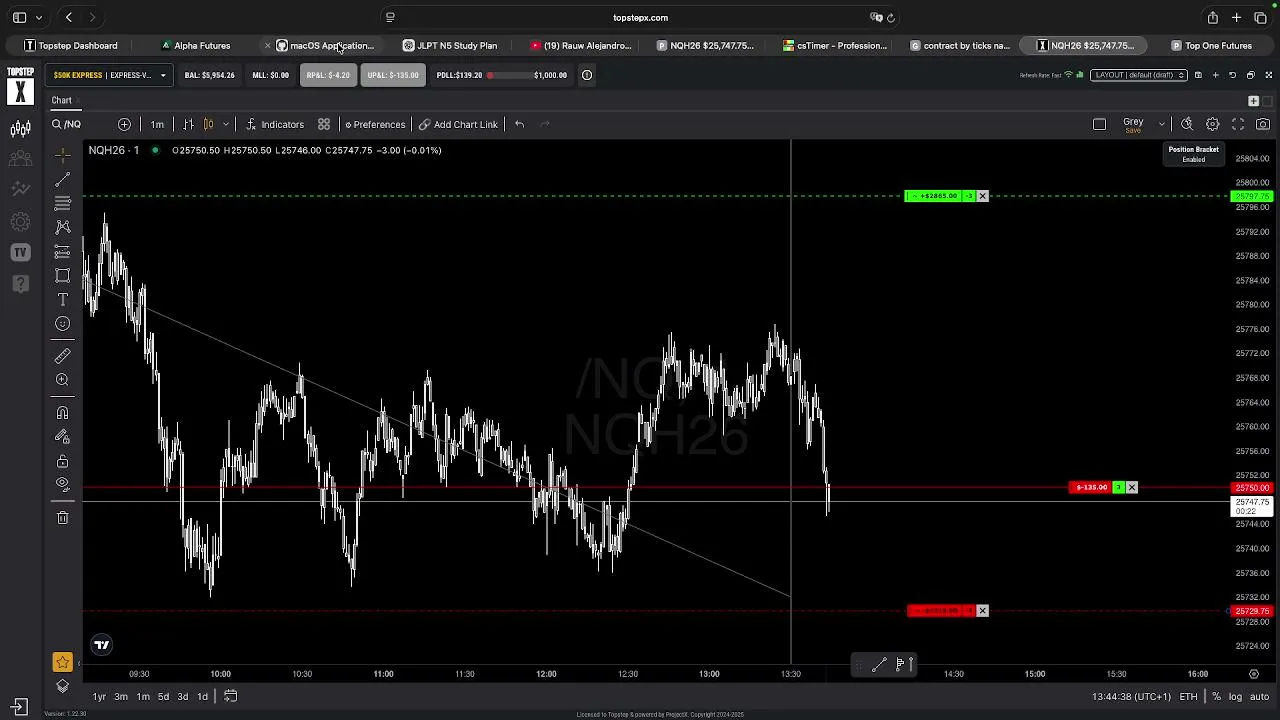Select the text annotation tool

click(x=62, y=299)
